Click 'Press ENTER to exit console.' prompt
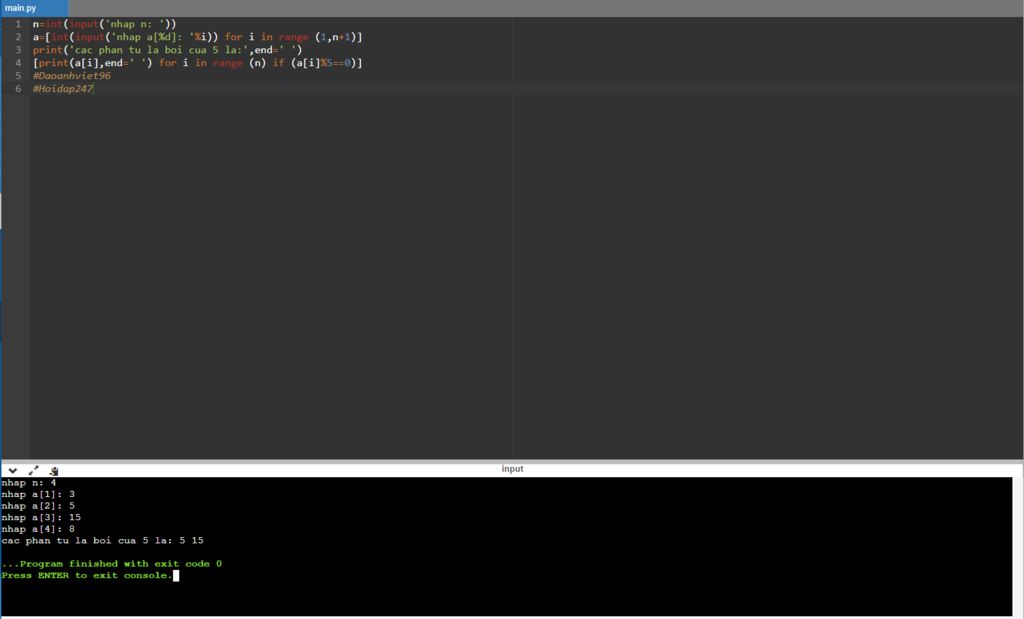This screenshot has width=1024, height=619. 87,575
